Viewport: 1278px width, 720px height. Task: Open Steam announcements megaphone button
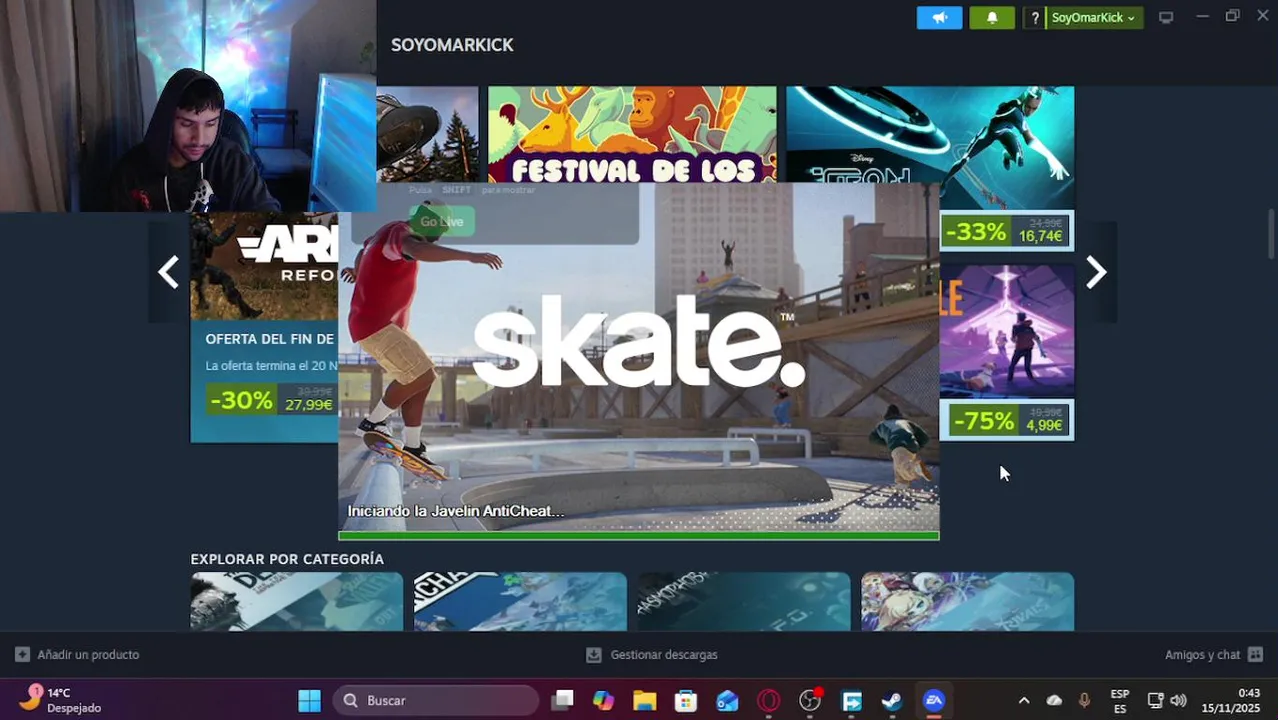point(939,18)
